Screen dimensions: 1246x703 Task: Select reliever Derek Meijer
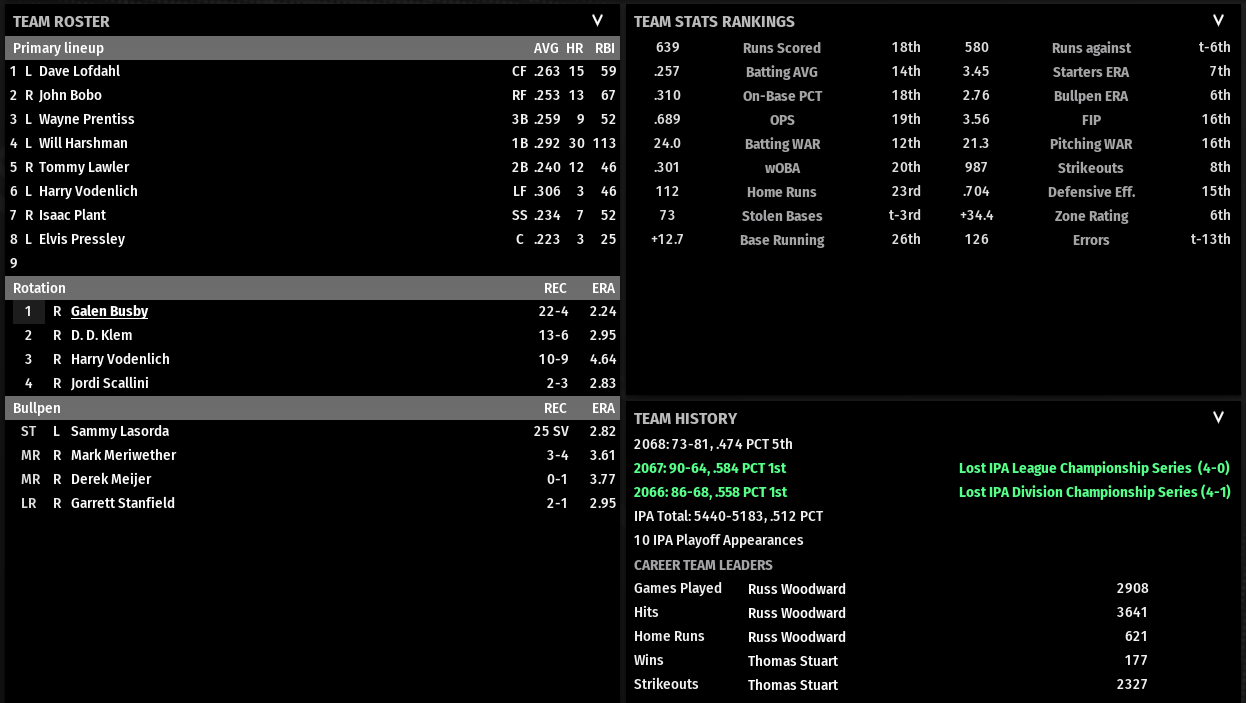[x=111, y=479]
